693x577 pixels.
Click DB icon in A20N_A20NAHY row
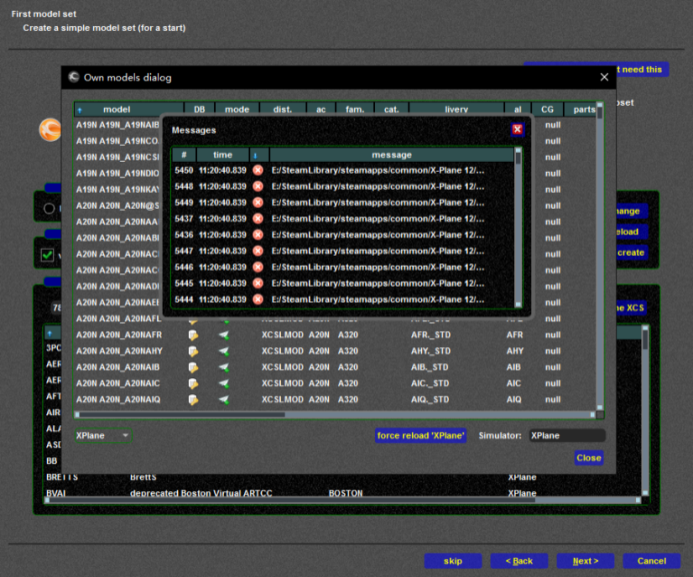click(195, 351)
